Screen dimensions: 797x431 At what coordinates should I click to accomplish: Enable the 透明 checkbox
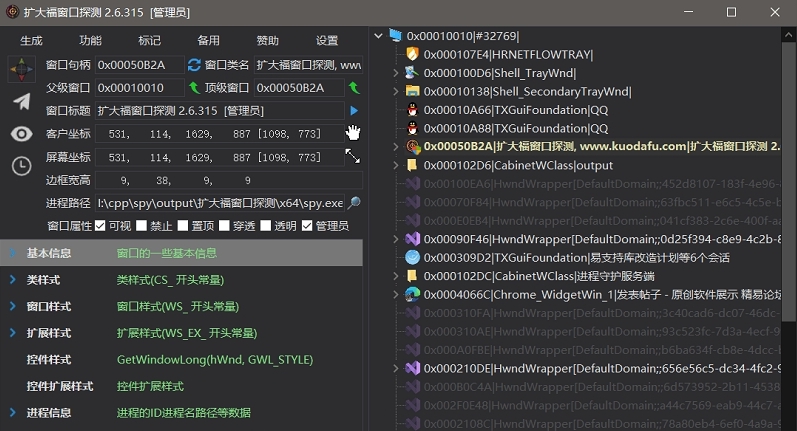(x=266, y=226)
